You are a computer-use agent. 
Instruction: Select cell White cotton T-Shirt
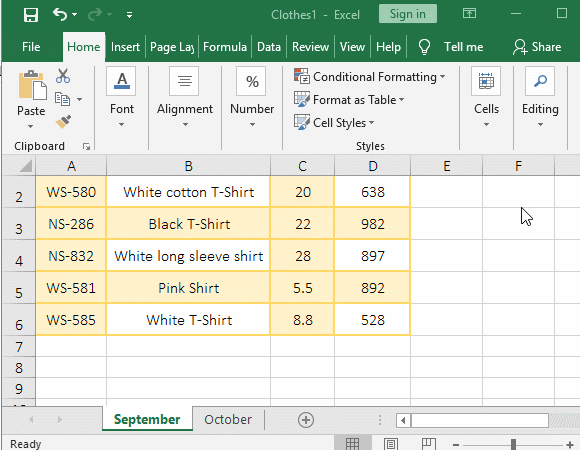click(x=188, y=192)
